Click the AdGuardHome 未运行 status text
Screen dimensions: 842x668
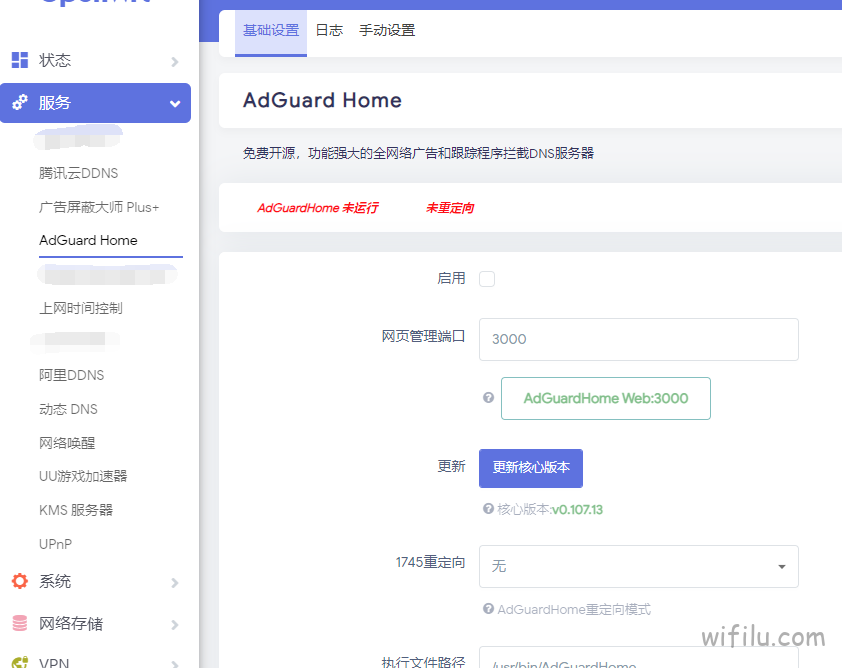(318, 208)
